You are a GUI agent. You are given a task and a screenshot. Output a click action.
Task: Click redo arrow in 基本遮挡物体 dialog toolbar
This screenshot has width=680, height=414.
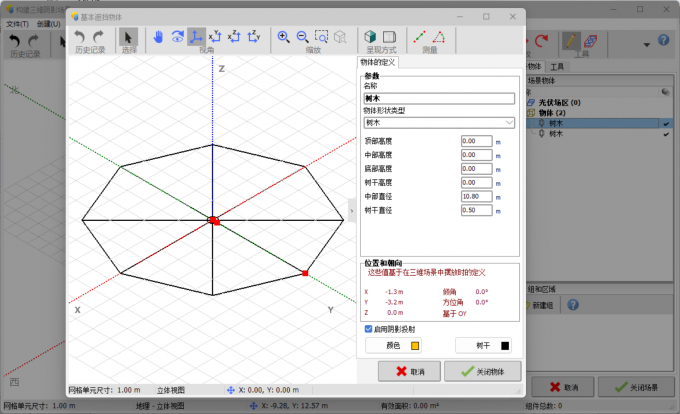pos(98,37)
